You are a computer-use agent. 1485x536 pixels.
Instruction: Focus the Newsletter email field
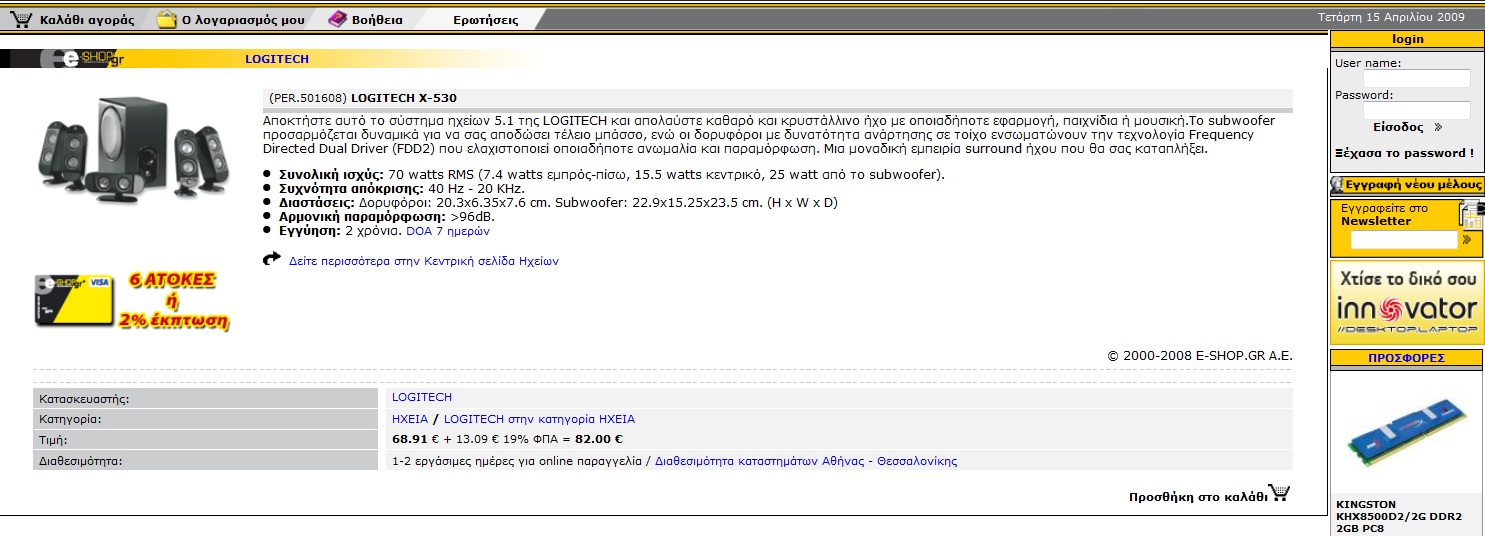(x=1404, y=240)
